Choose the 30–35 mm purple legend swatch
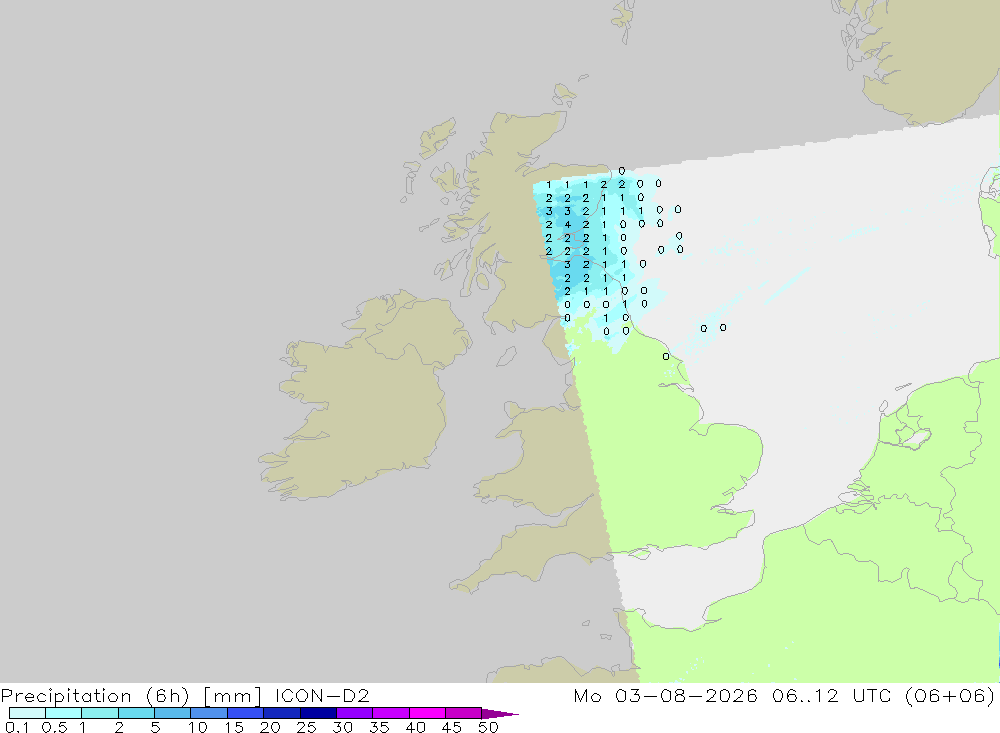This screenshot has width=1000, height=733. [355, 713]
